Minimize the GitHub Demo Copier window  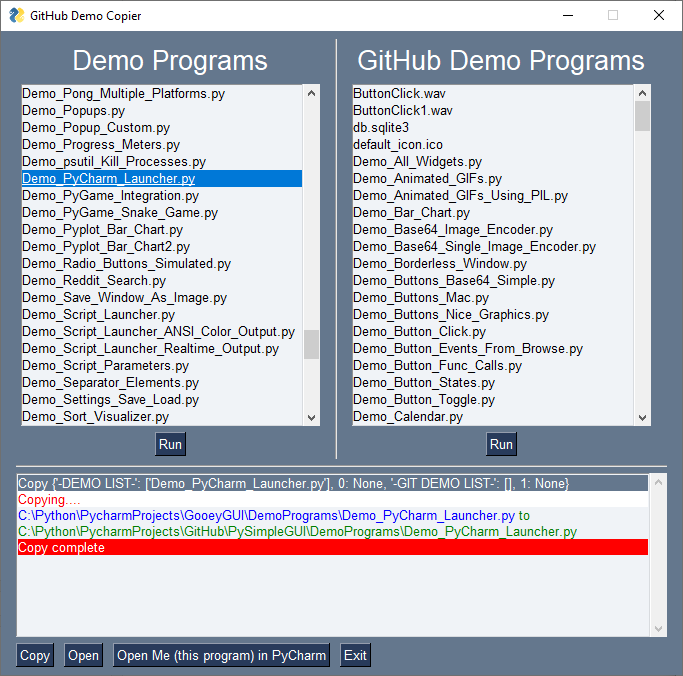(568, 15)
